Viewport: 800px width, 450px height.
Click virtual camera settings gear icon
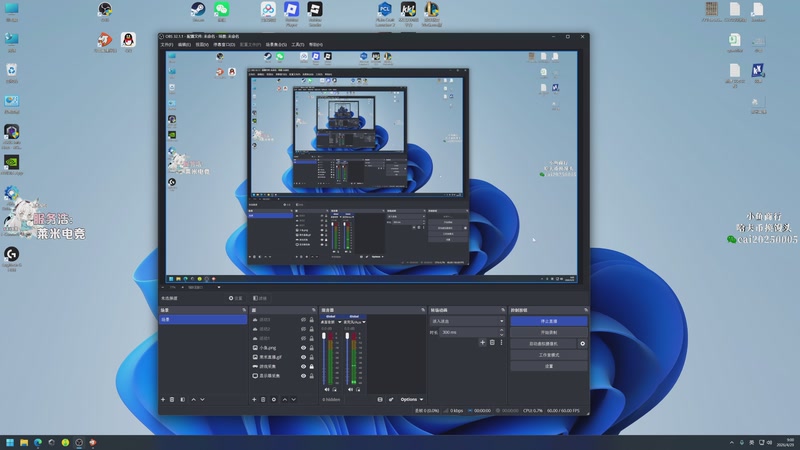[583, 343]
